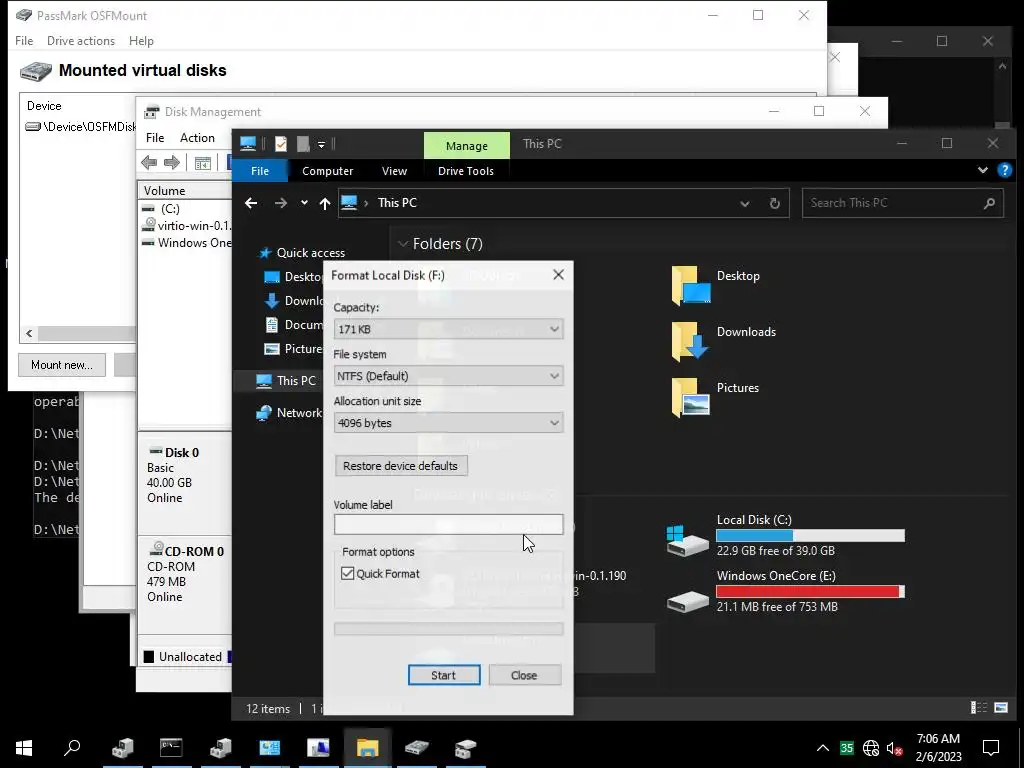Click the muted volume tray icon
The height and width of the screenshot is (768, 1024).
click(894, 748)
